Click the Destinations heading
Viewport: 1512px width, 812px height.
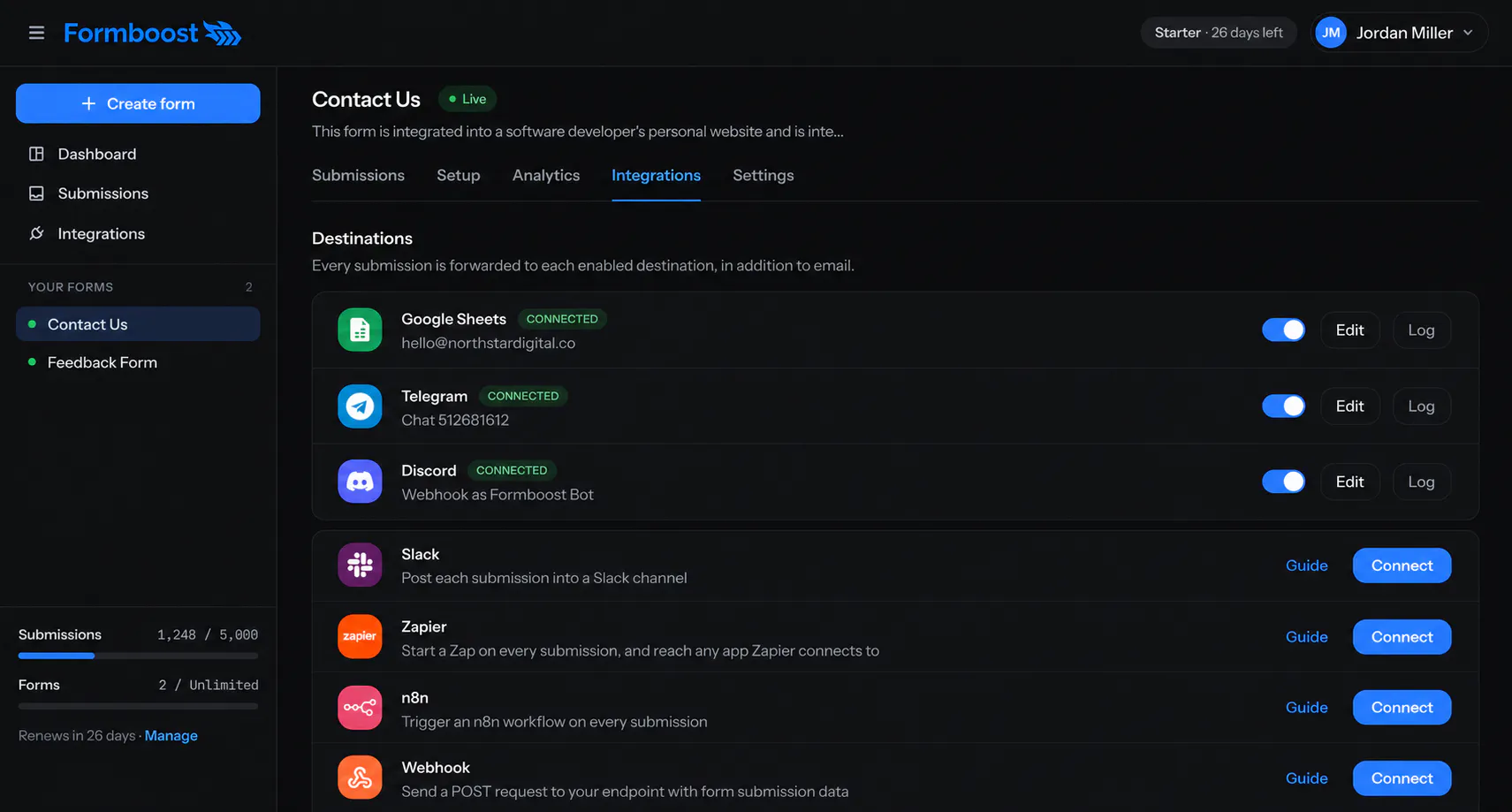point(362,239)
